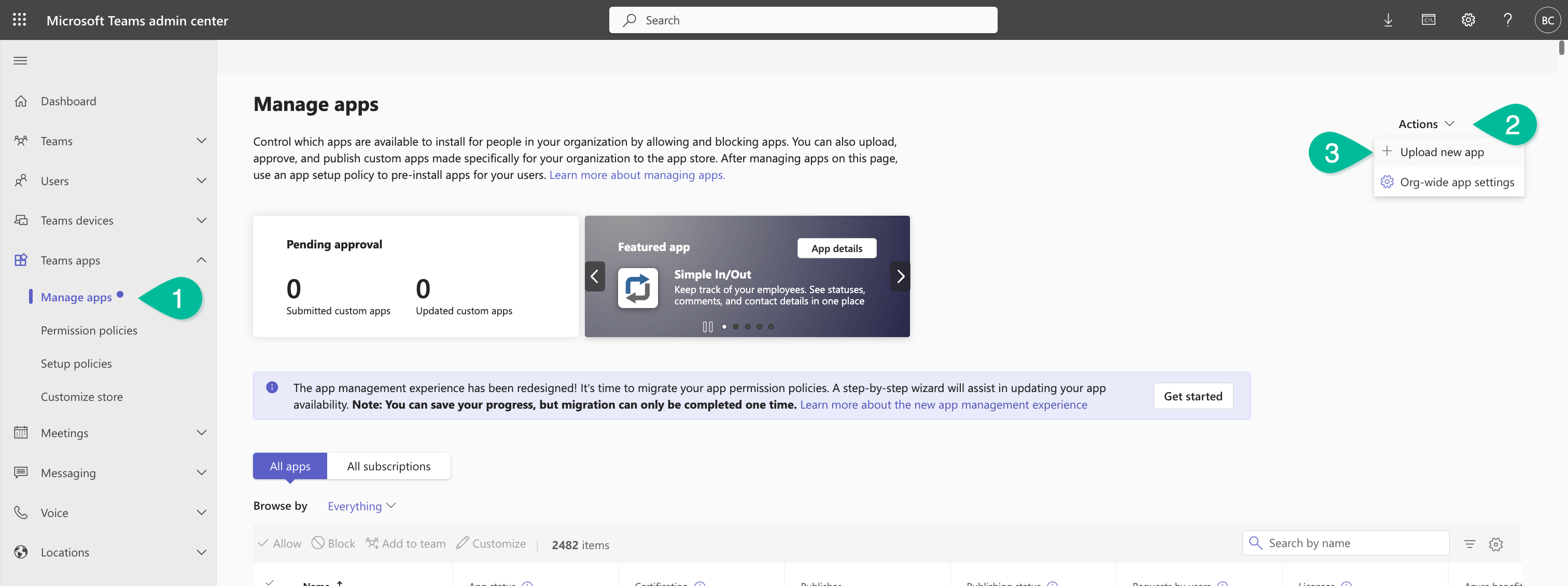Expand the Teams section chevron
The width and height of the screenshot is (1568, 586).
point(202,141)
